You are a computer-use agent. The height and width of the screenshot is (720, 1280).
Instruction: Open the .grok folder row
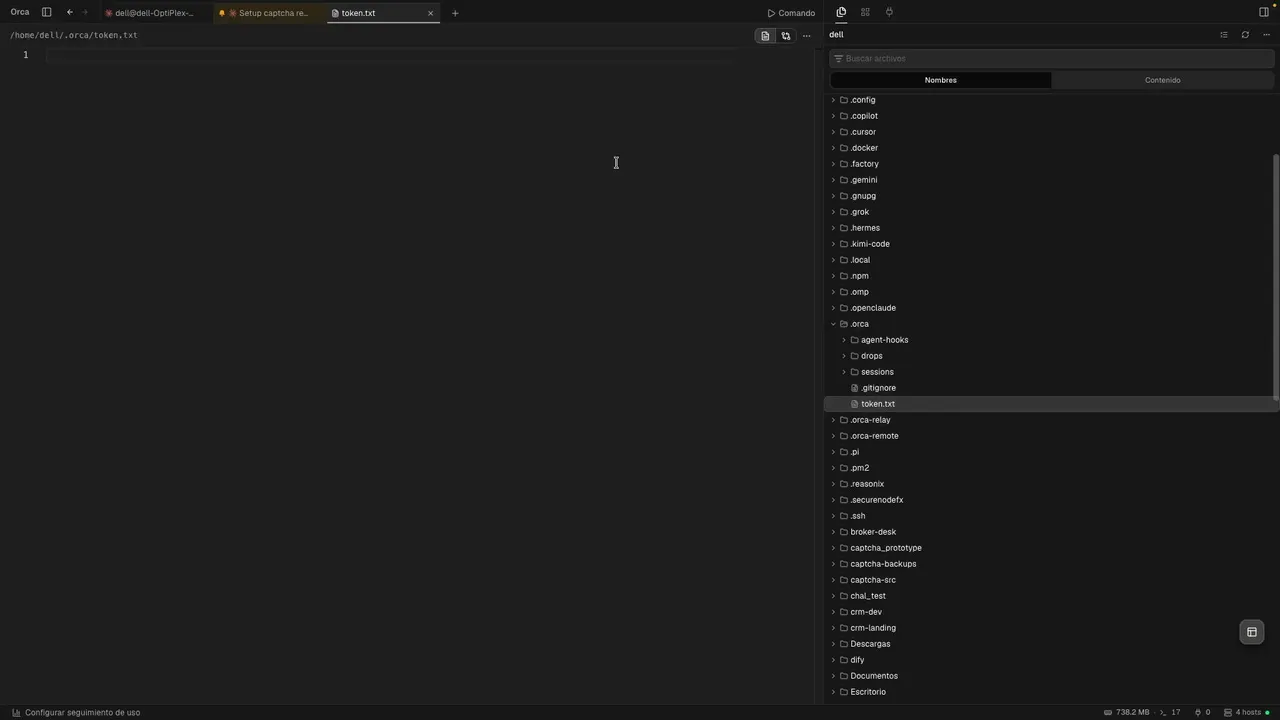(x=1047, y=212)
